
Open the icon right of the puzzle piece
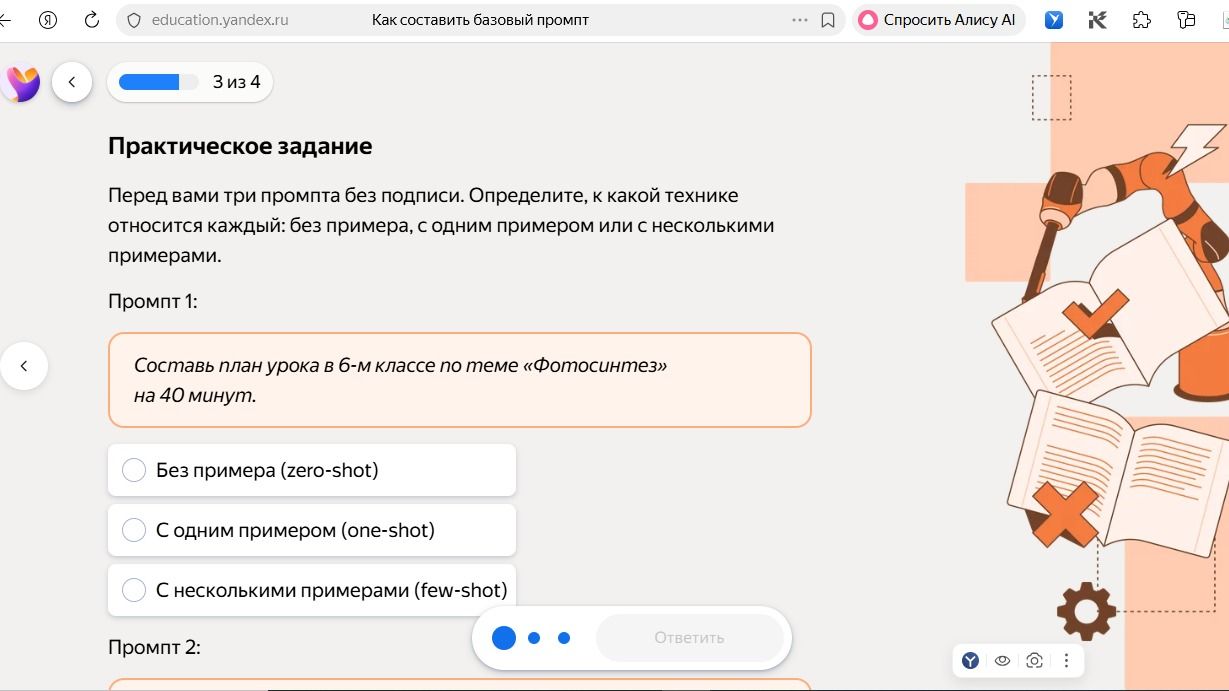coord(1186,20)
